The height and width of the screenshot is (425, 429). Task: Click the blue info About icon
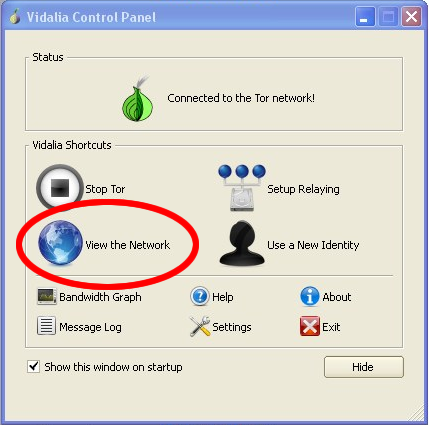click(x=310, y=296)
